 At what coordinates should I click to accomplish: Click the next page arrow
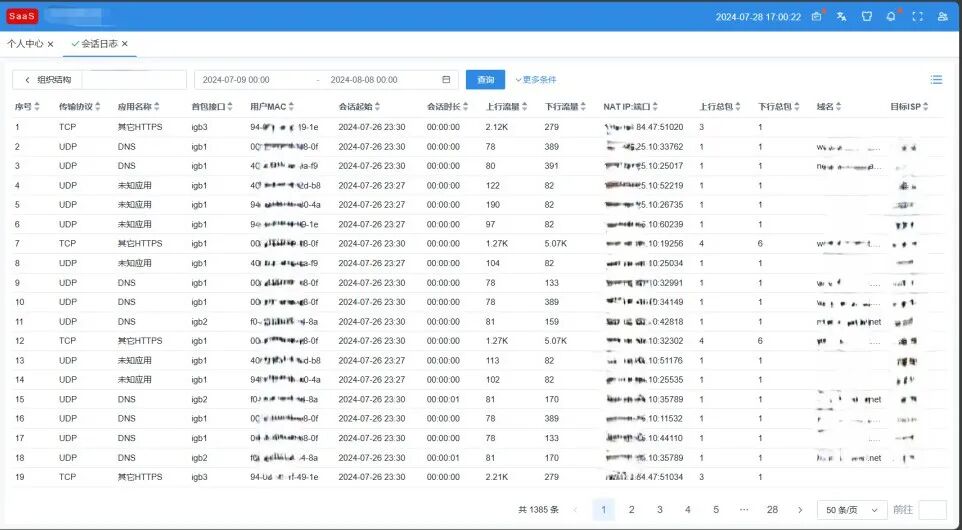click(800, 510)
